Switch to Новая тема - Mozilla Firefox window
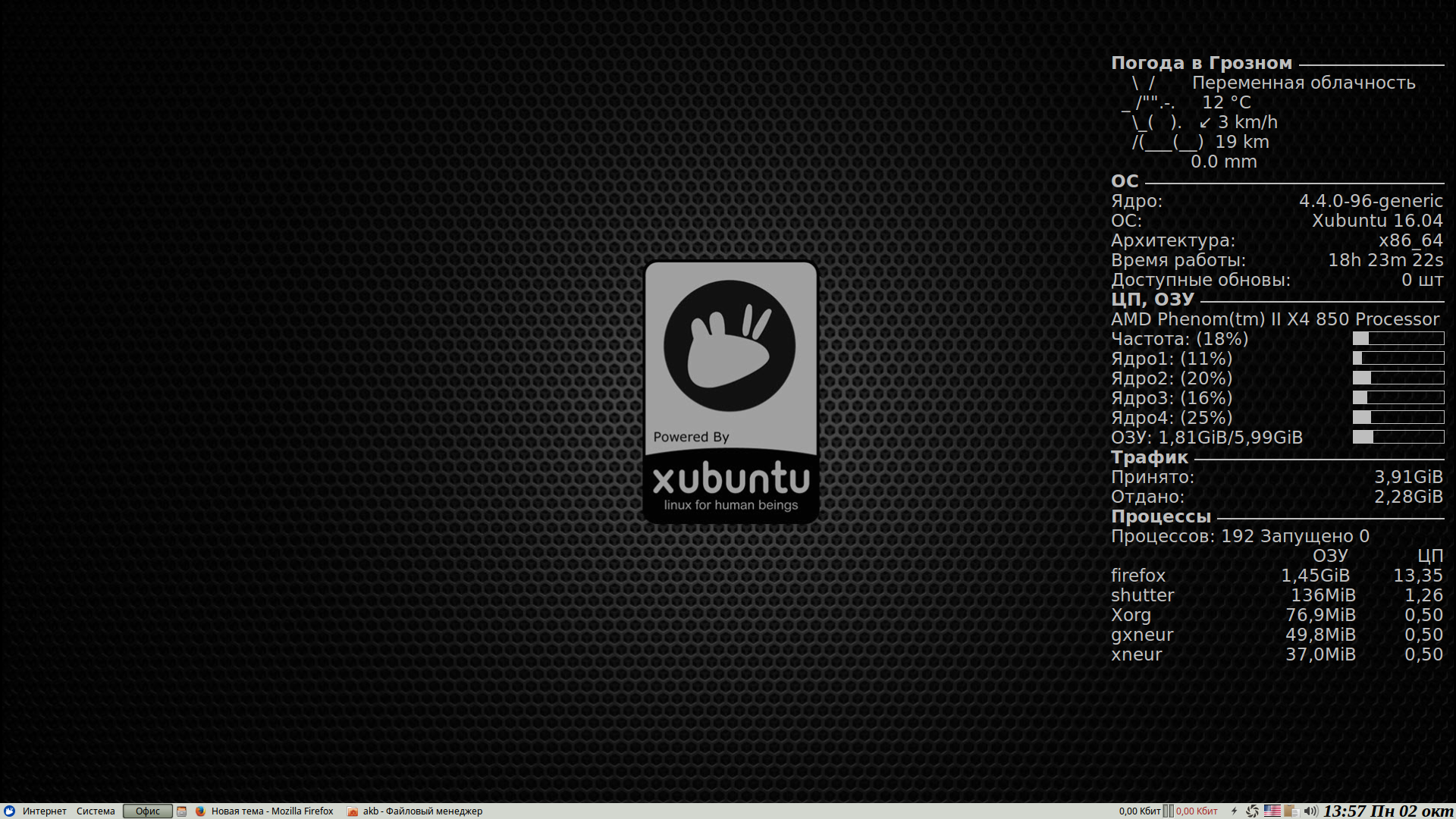The image size is (1456, 819). tap(265, 811)
